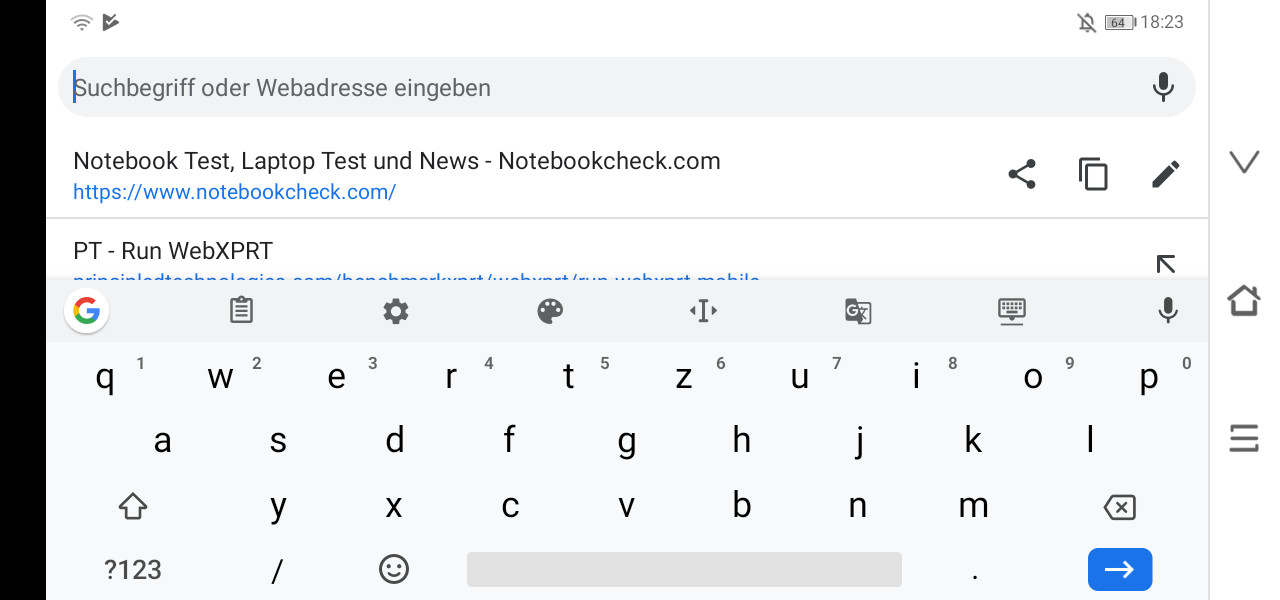
Task: Start keyboard voice typing
Action: tap(1167, 311)
